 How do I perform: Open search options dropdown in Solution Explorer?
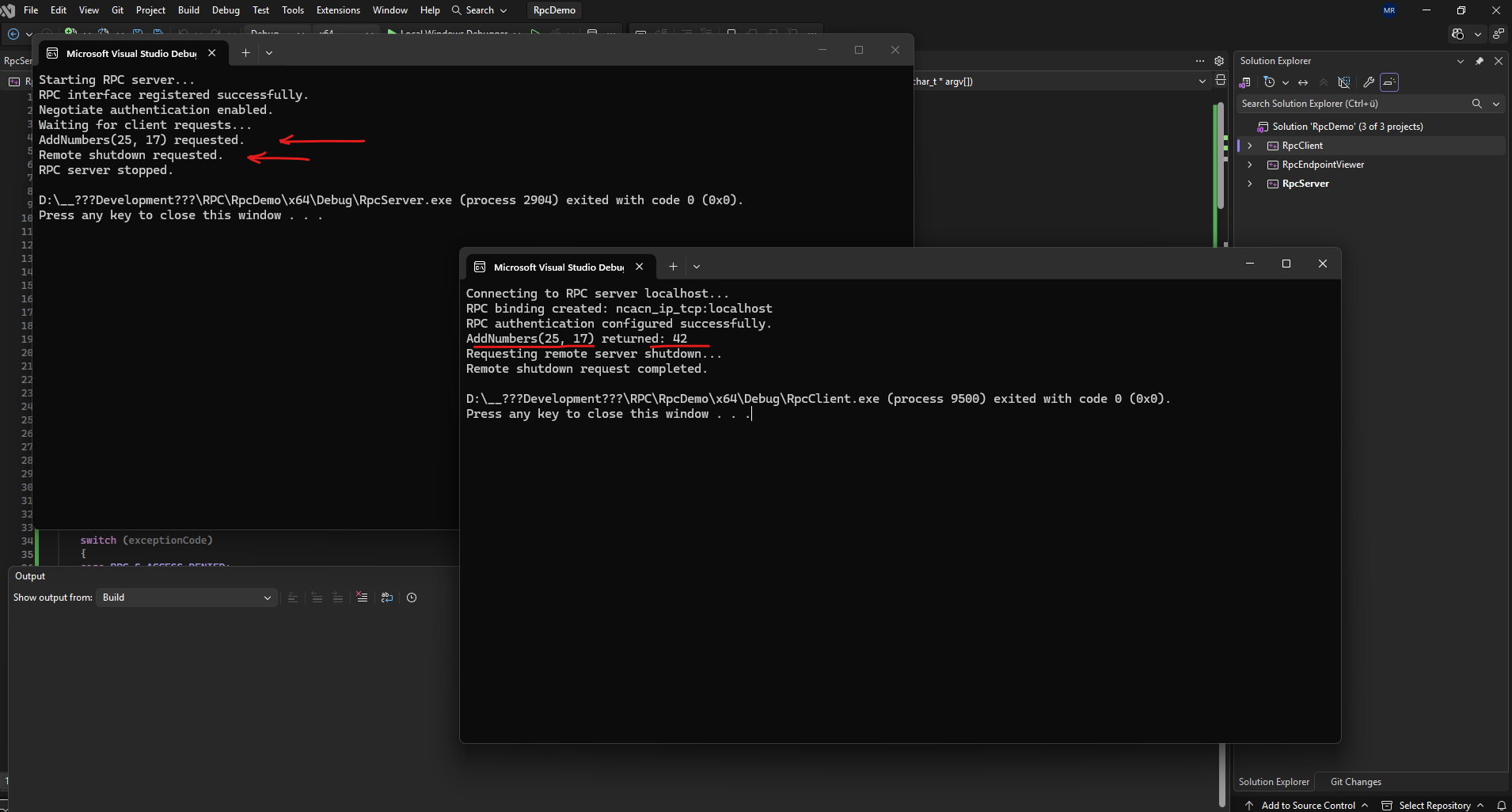(x=1496, y=104)
